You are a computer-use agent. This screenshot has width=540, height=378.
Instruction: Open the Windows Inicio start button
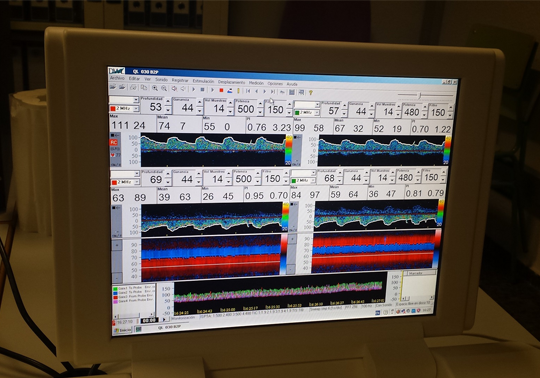tap(123, 330)
